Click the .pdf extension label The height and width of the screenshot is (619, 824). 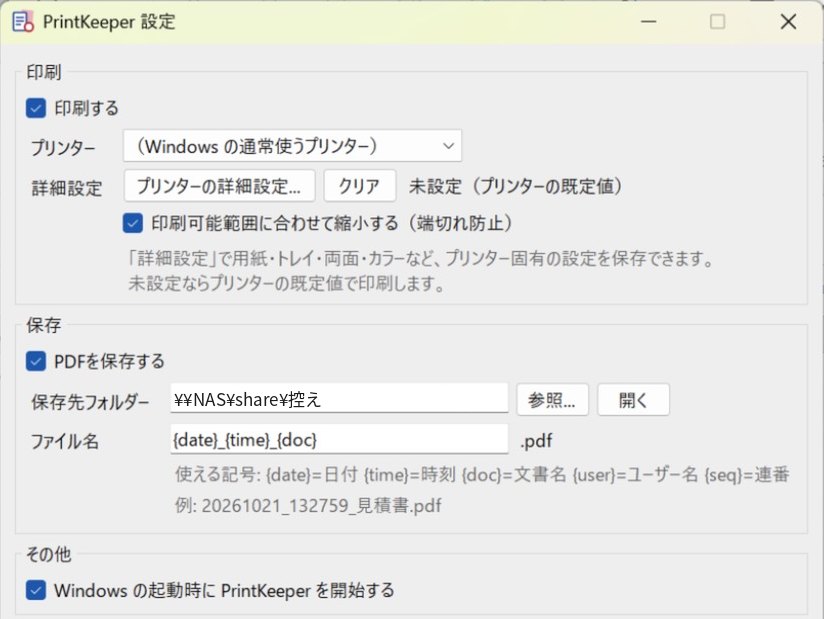(536, 441)
